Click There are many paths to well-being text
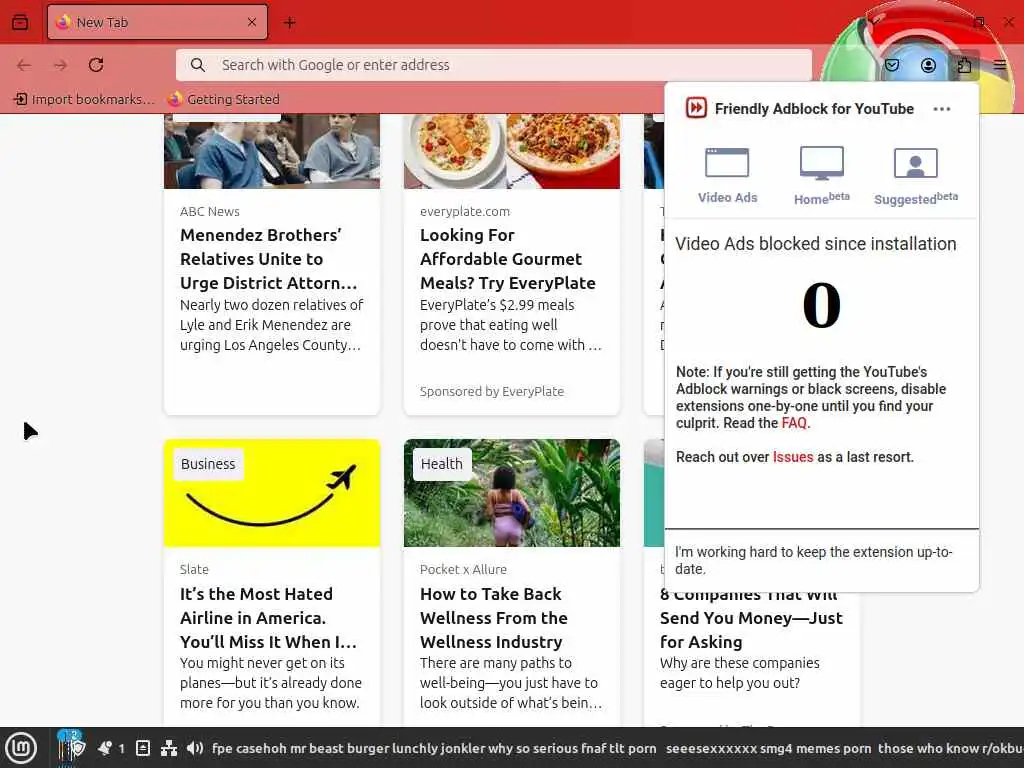This screenshot has height=768, width=1024. coord(510,682)
